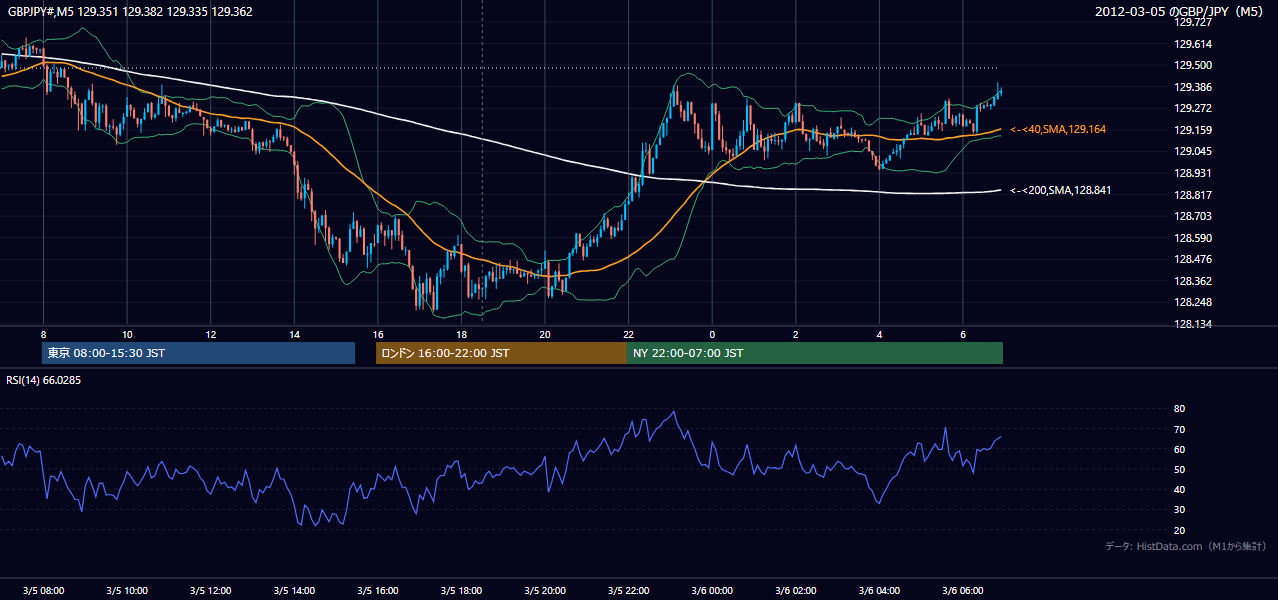Image resolution: width=1278 pixels, height=600 pixels.
Task: Click price axis value 128.590
Action: (1192, 238)
